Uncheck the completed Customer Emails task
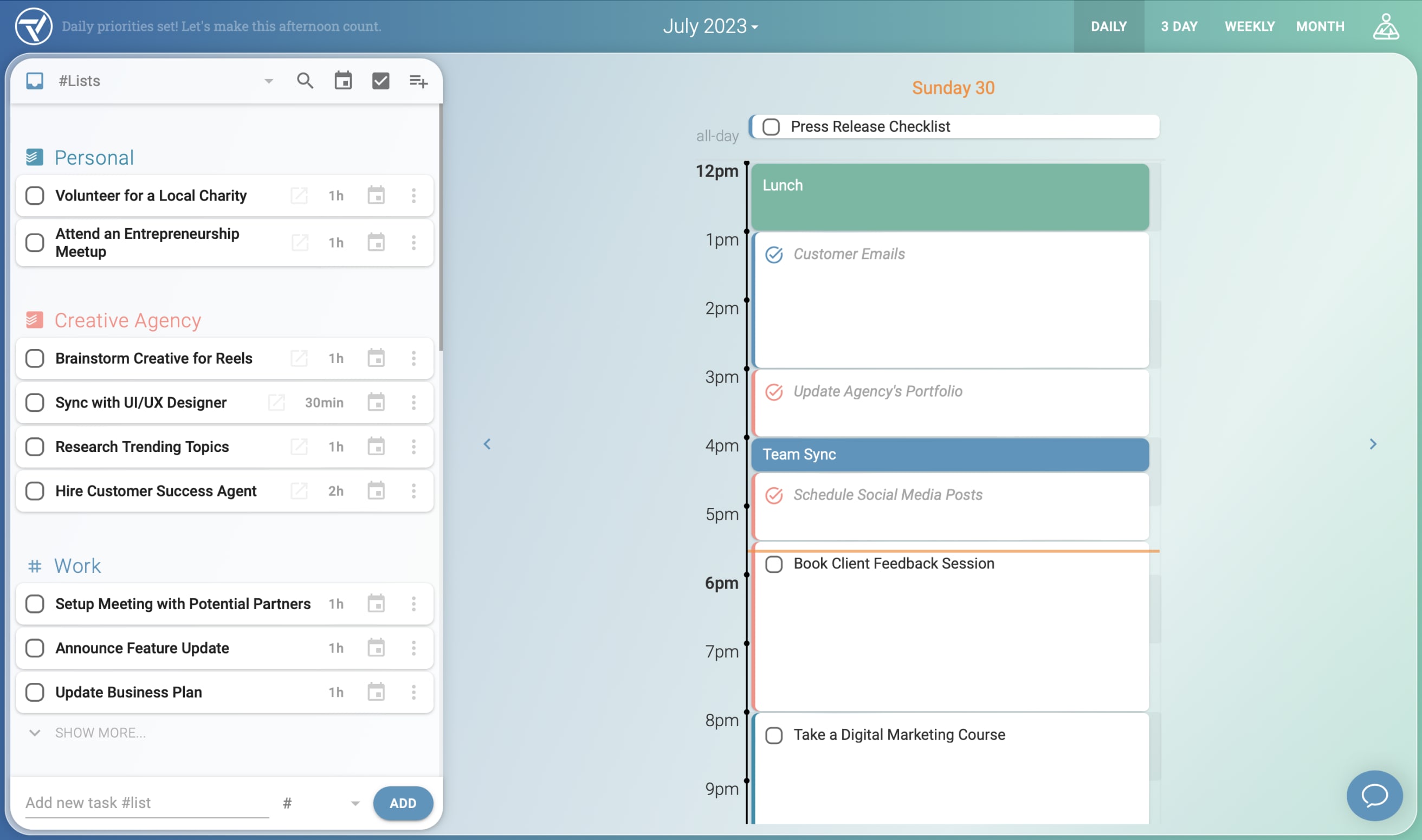 (x=773, y=255)
